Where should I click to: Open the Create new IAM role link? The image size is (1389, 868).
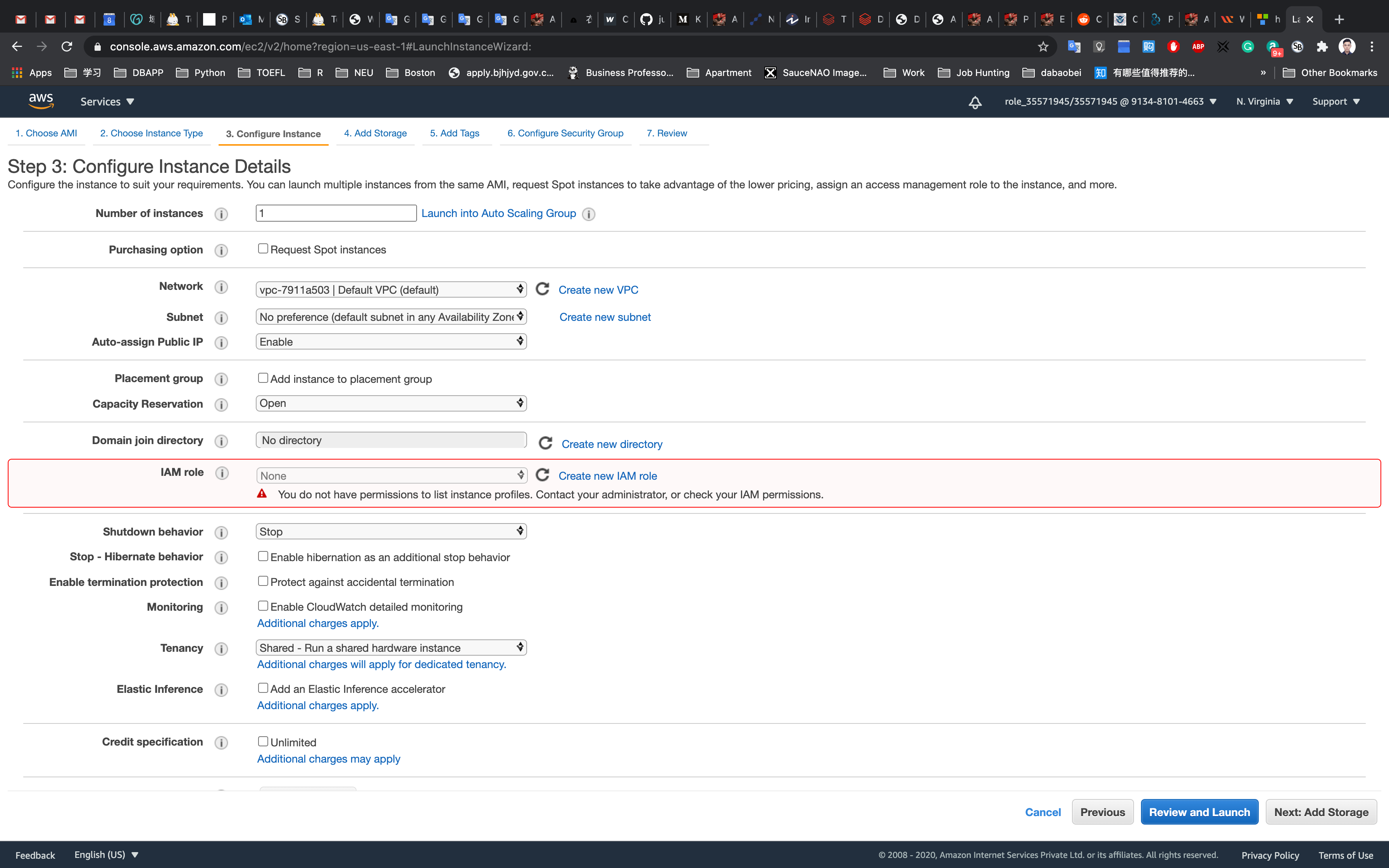(x=607, y=476)
